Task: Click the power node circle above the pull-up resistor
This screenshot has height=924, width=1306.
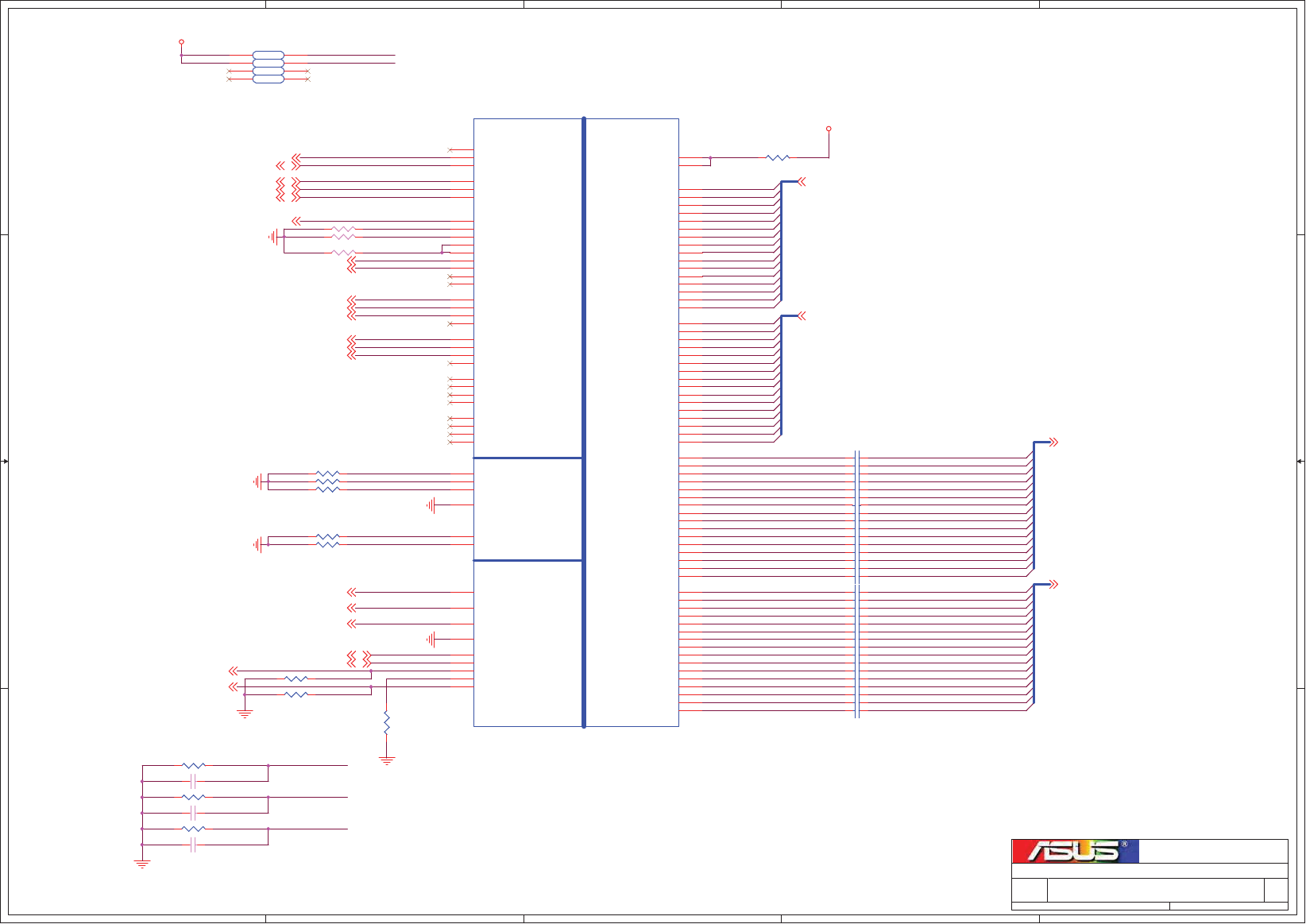Action: 829,128
